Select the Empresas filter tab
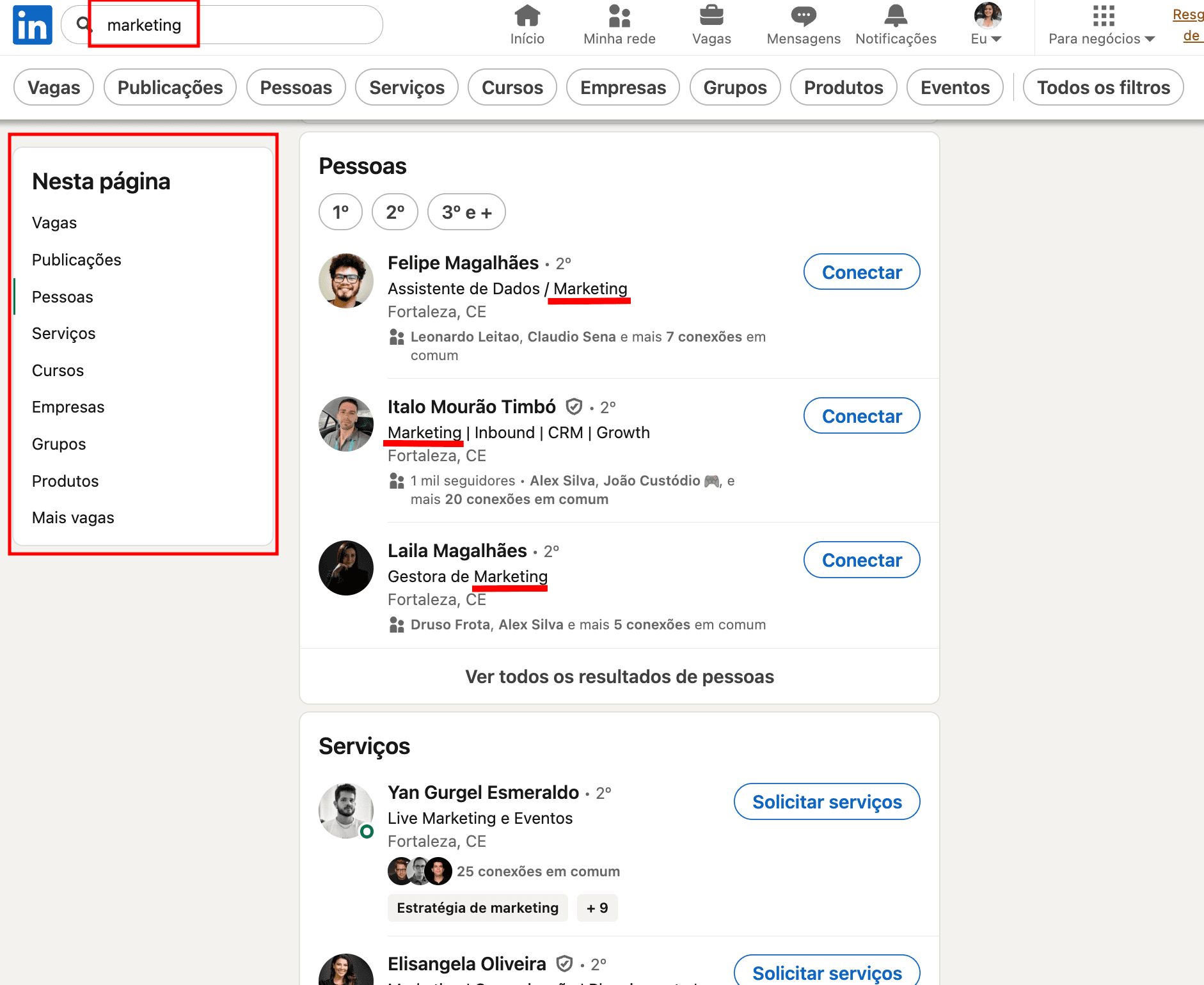 click(x=622, y=88)
